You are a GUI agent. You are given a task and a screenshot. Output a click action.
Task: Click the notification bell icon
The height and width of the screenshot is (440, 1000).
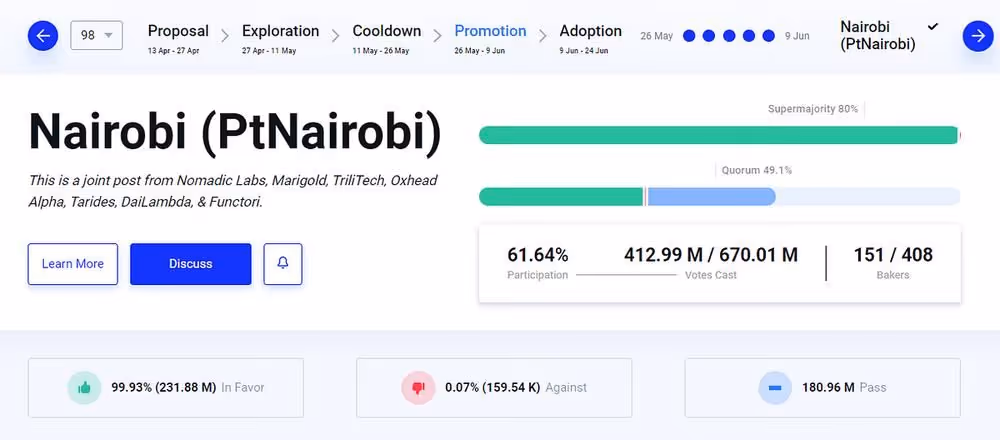click(x=283, y=264)
